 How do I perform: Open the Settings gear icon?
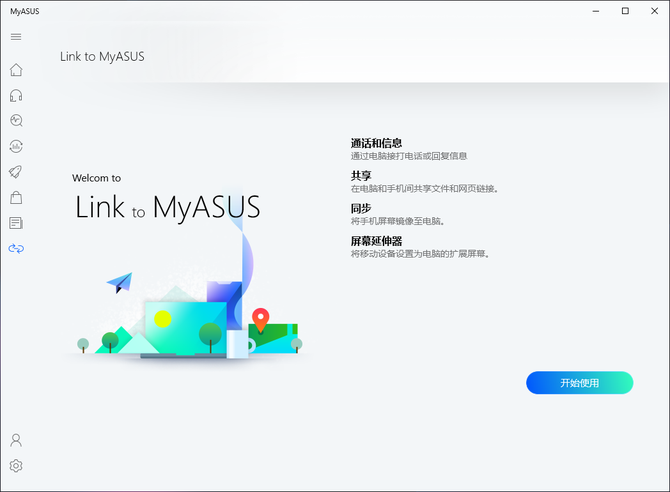tap(16, 466)
